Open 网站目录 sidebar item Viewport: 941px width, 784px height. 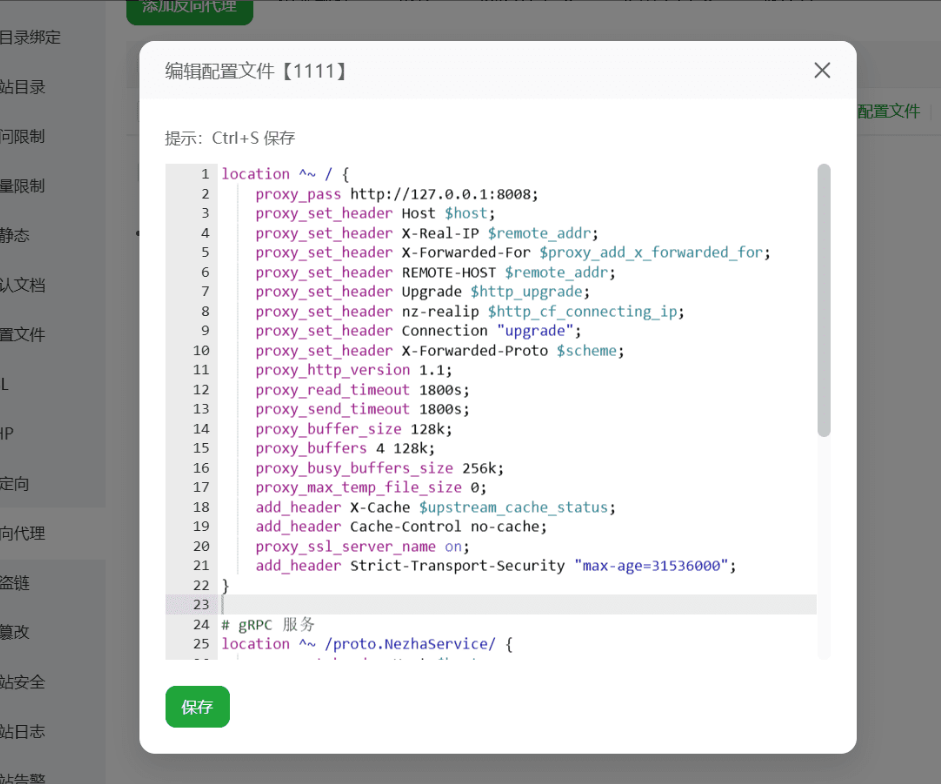click(x=23, y=87)
